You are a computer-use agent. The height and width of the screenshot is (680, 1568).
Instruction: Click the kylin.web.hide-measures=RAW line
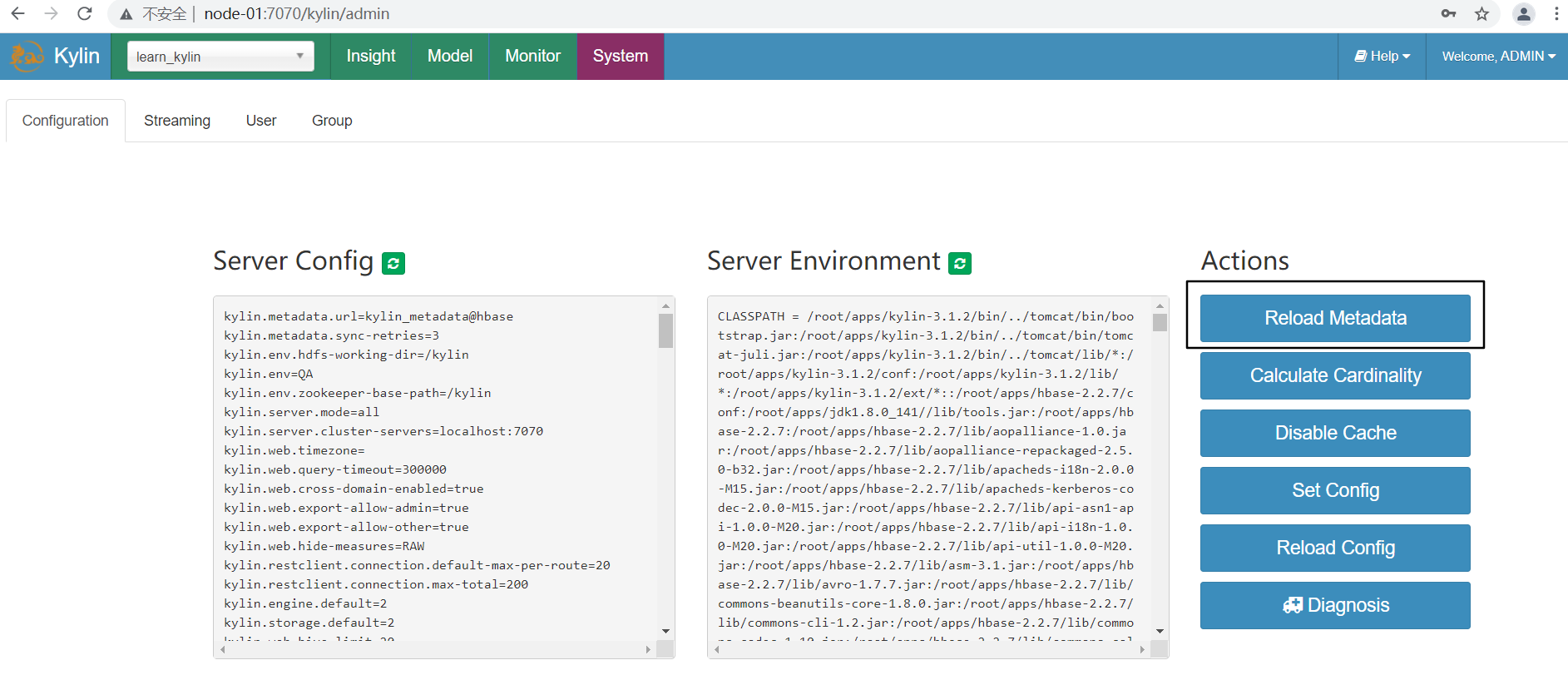(x=324, y=546)
